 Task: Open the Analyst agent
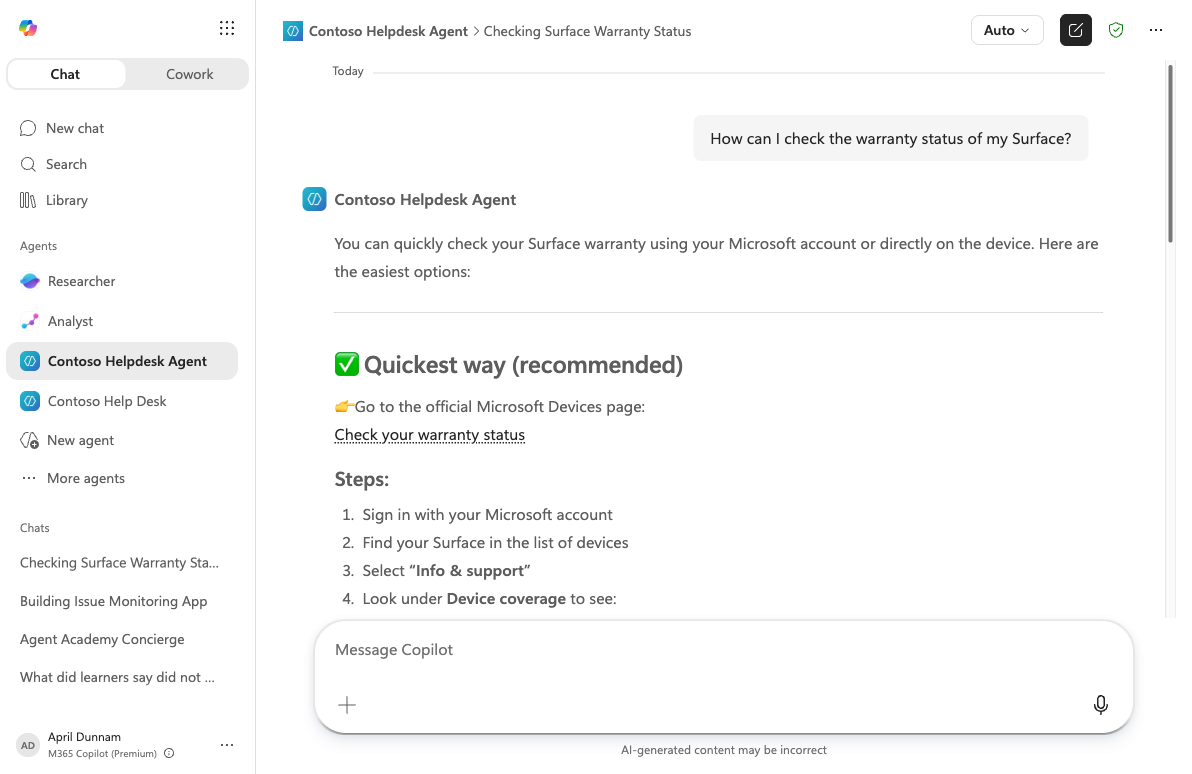tap(70, 321)
